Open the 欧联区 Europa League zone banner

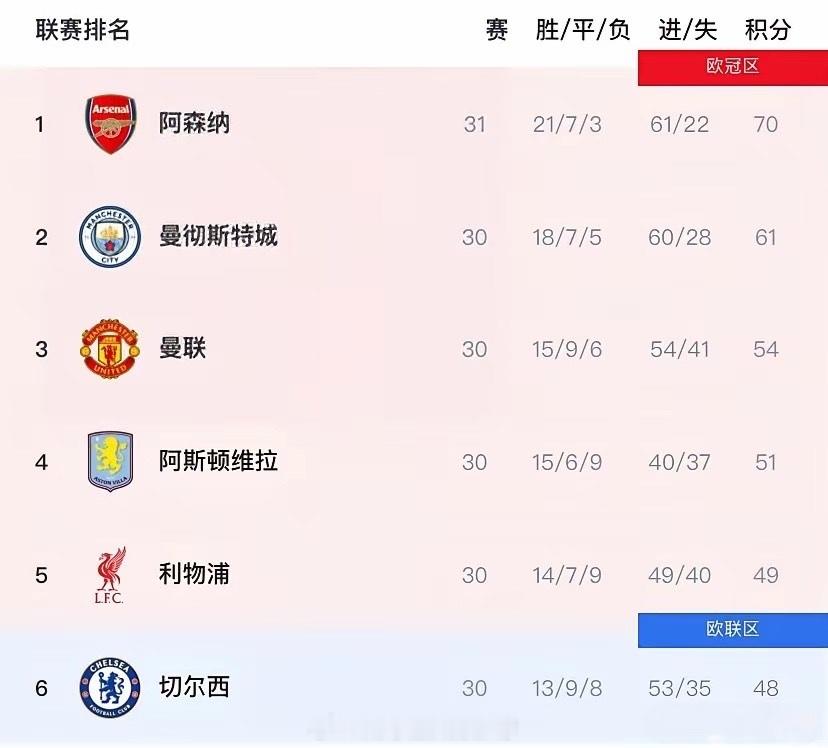point(732,629)
